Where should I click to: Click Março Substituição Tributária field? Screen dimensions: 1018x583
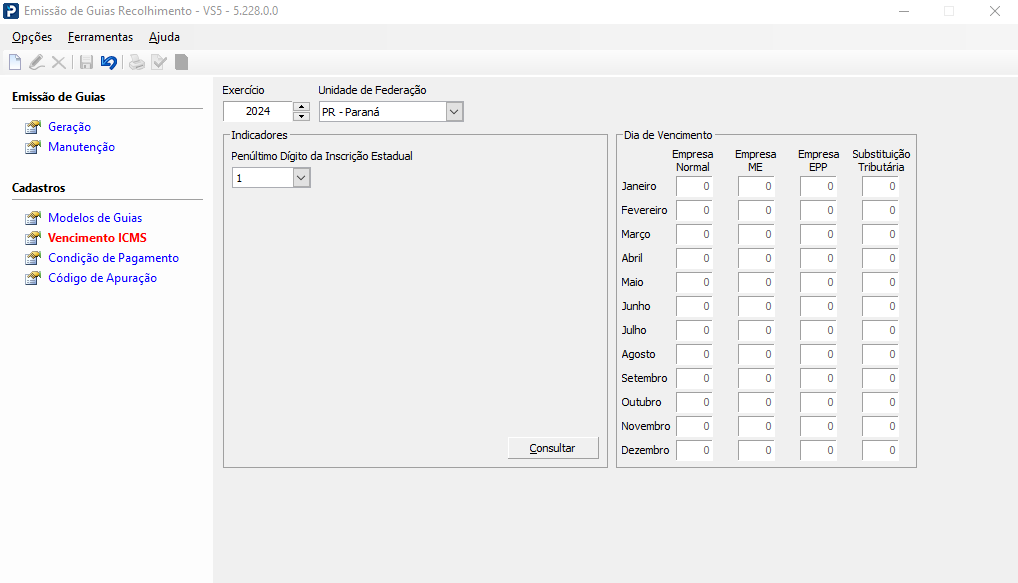tap(880, 234)
